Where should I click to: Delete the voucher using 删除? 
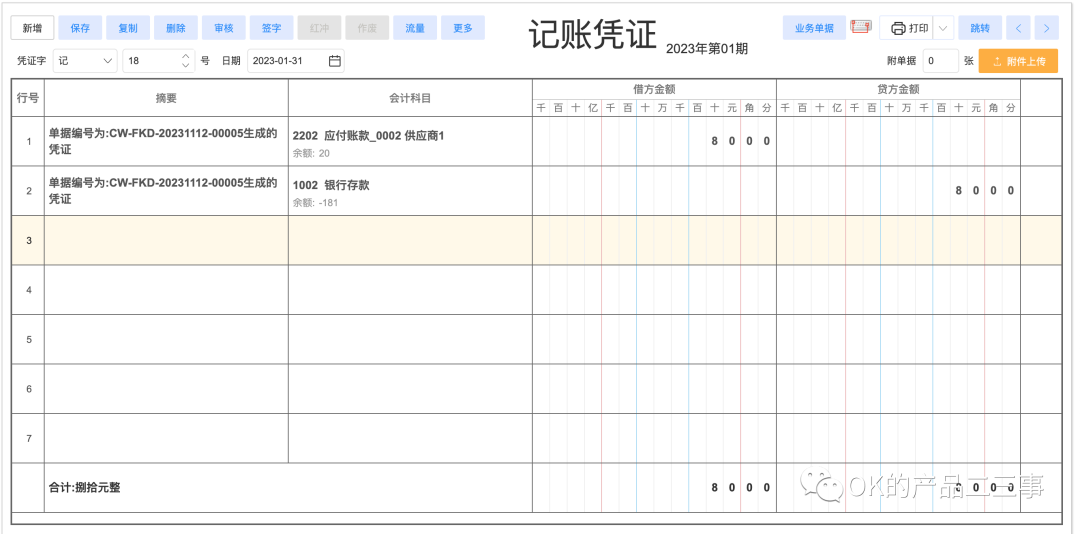(x=176, y=28)
